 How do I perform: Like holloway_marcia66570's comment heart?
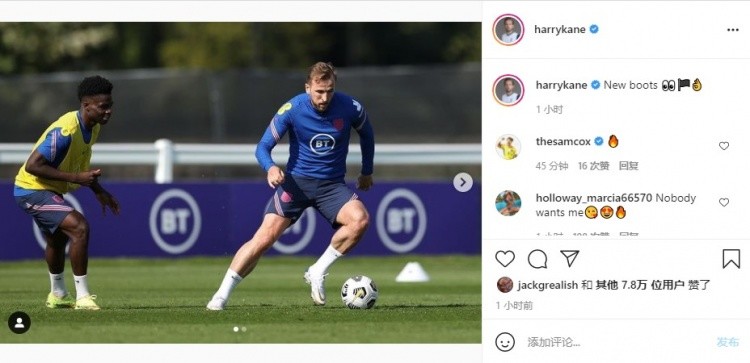(x=724, y=202)
